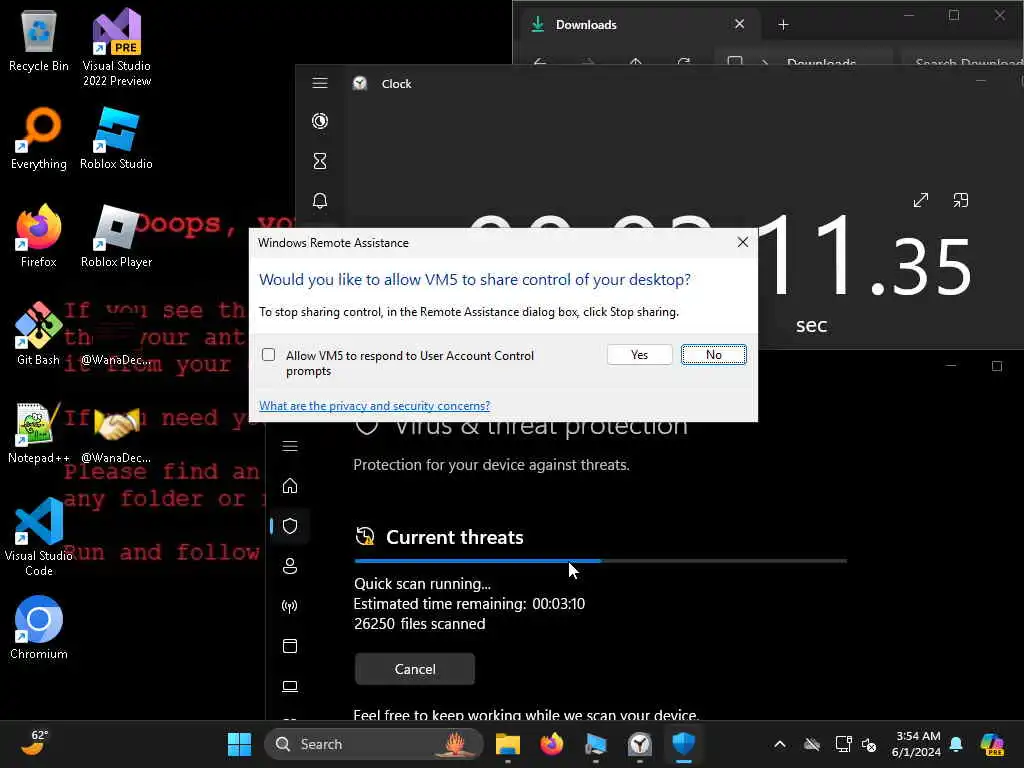The image size is (1024, 768).
Task: Select the Timer hourglass icon in Clock
Action: 320,161
